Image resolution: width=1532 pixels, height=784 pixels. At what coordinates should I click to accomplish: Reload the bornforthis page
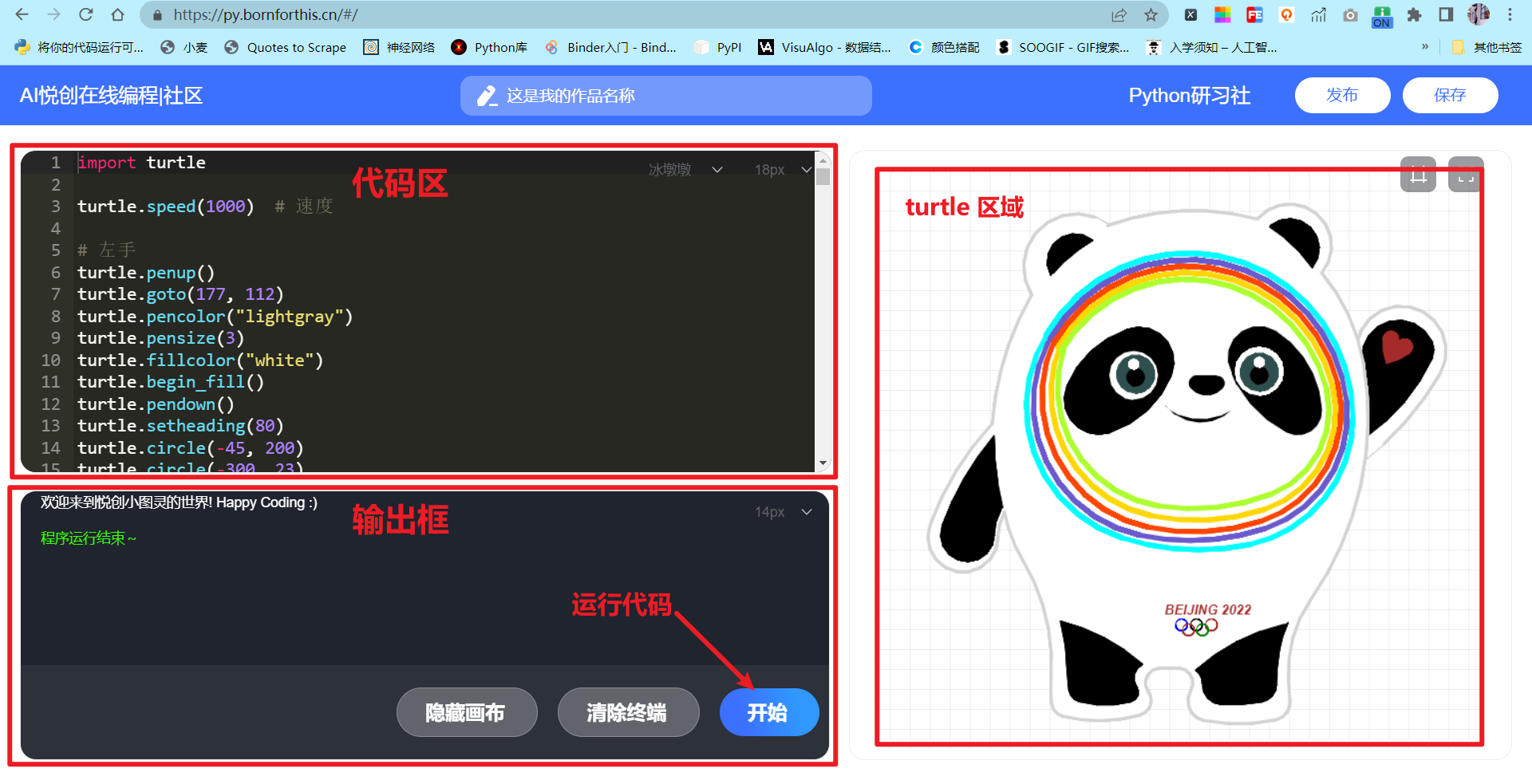coord(85,14)
